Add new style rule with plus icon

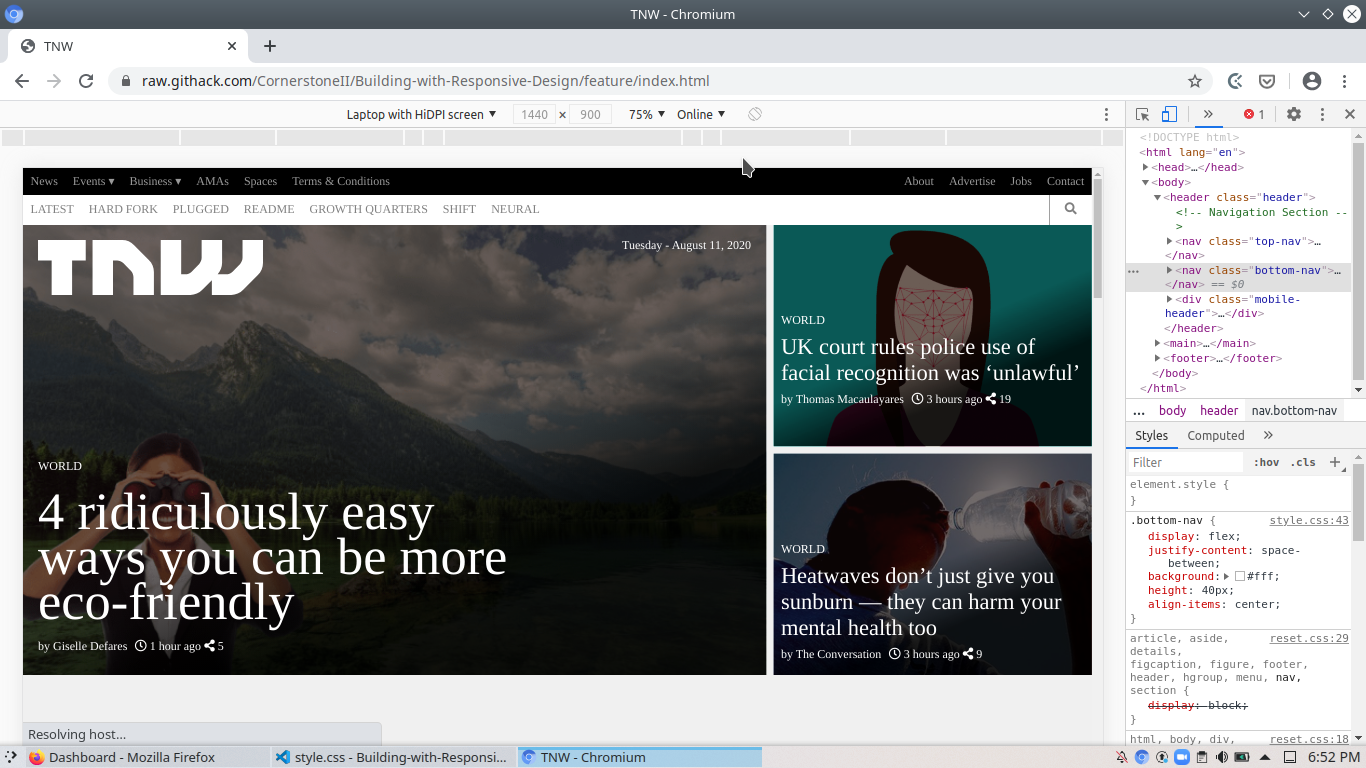[x=1334, y=462]
